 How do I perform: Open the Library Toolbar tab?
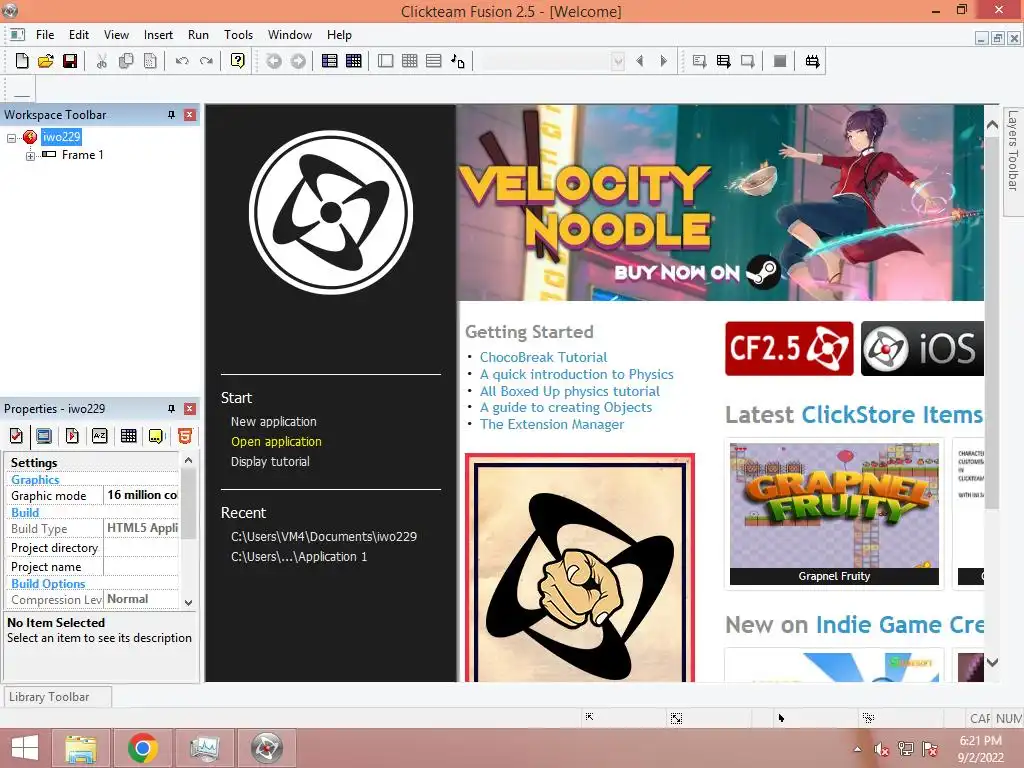(57, 697)
